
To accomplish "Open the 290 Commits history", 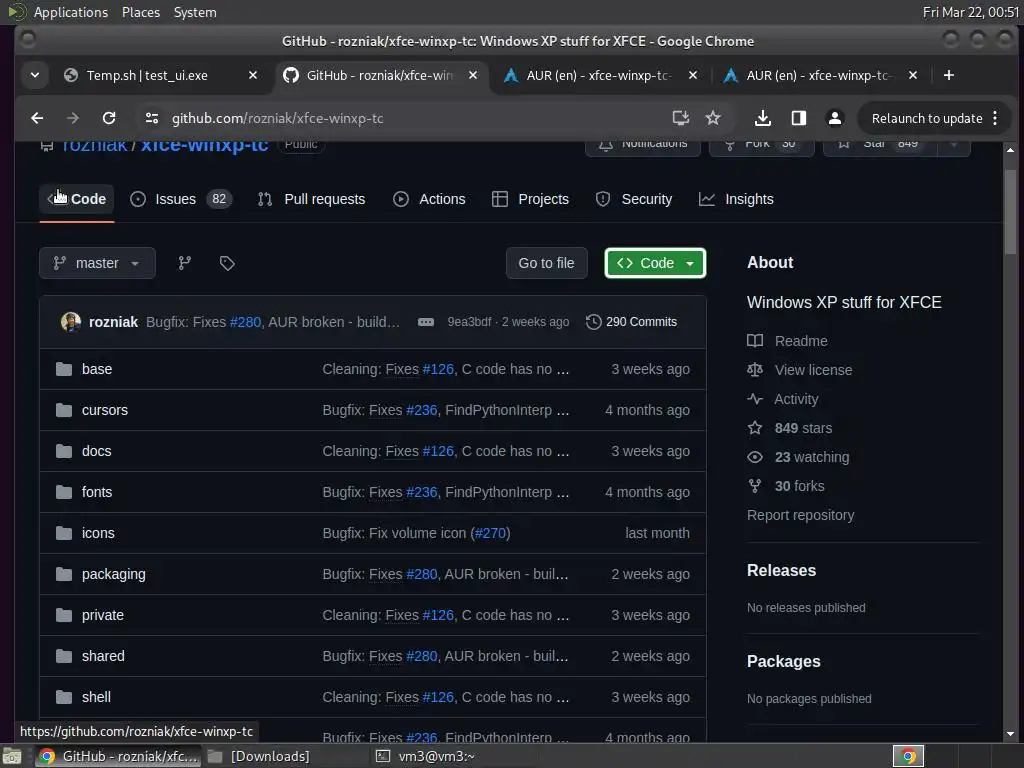I will click(632, 322).
